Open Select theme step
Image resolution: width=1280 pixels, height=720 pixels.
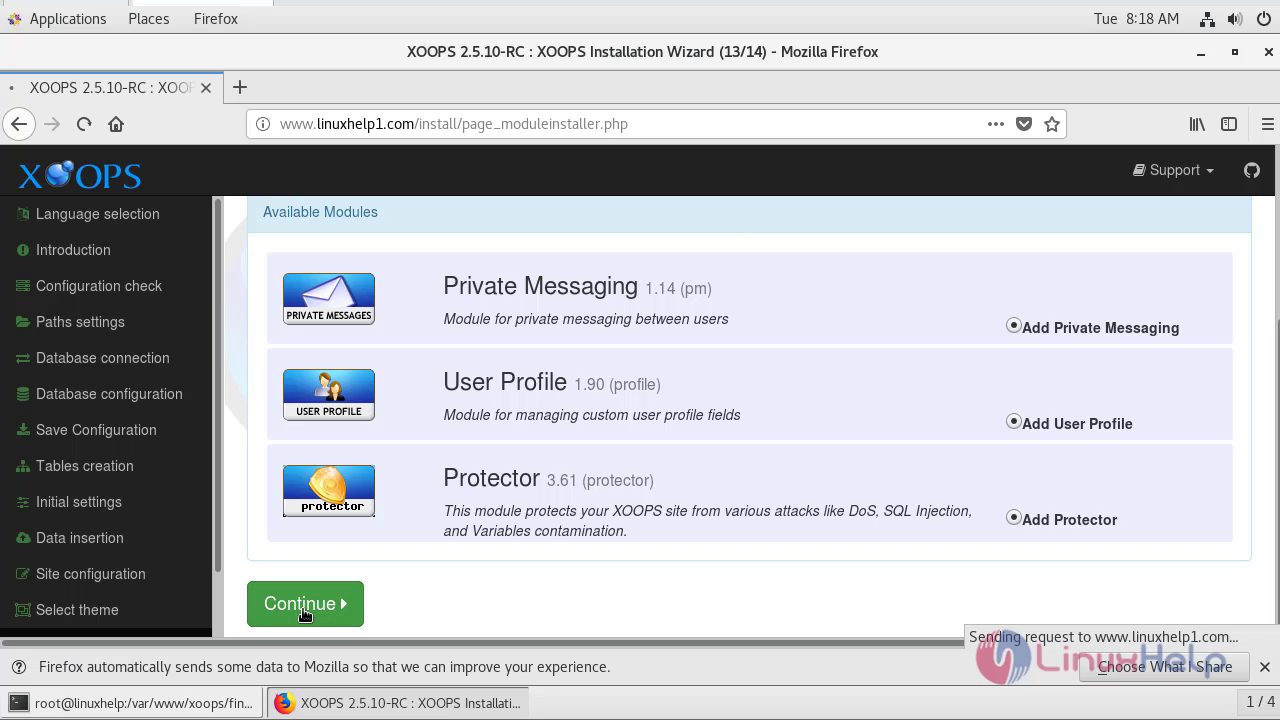[x=77, y=610]
